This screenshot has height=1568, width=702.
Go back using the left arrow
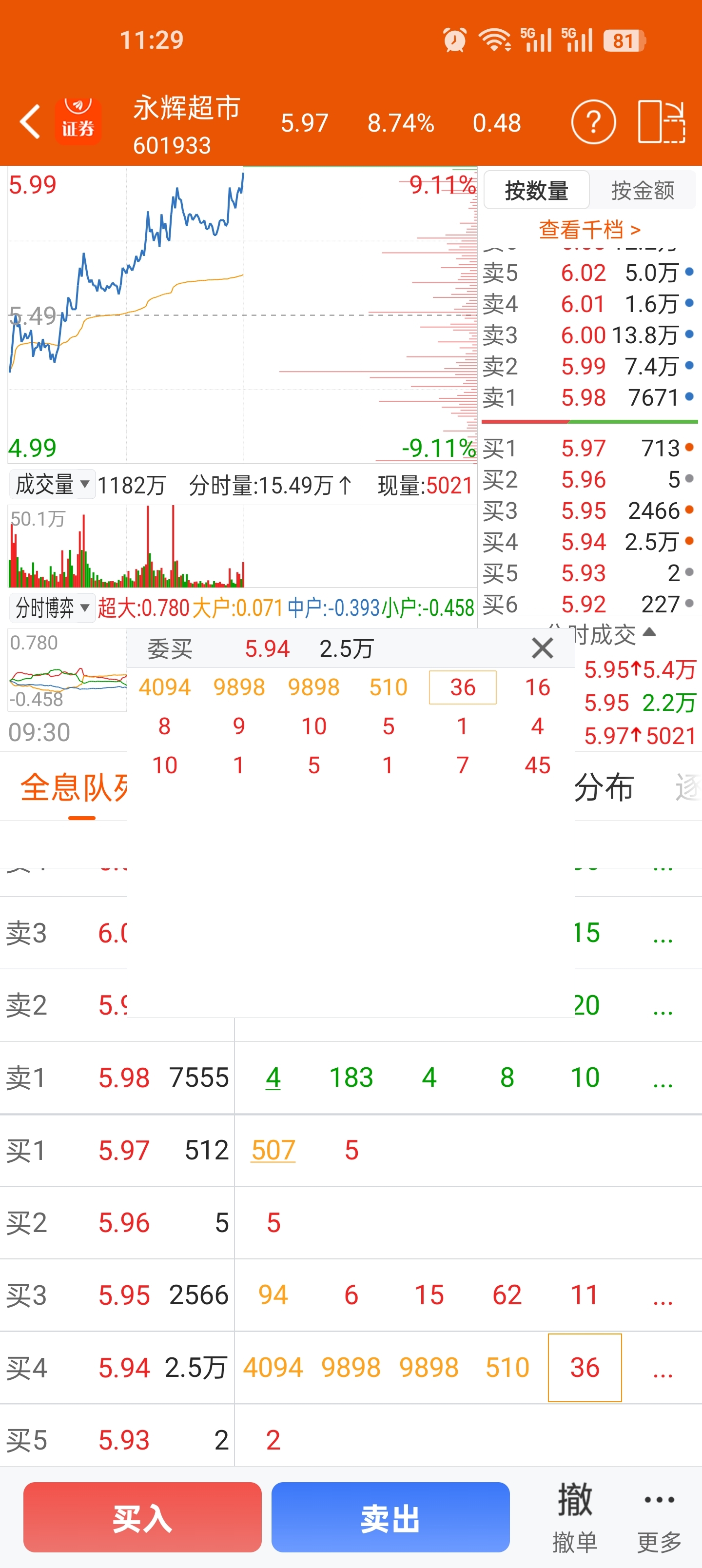[x=30, y=122]
